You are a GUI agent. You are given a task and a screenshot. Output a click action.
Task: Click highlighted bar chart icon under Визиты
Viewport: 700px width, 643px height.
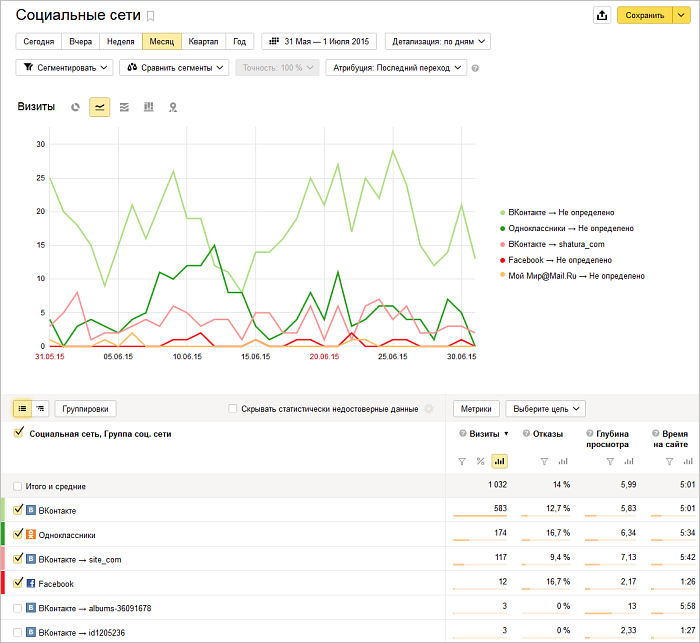500,461
